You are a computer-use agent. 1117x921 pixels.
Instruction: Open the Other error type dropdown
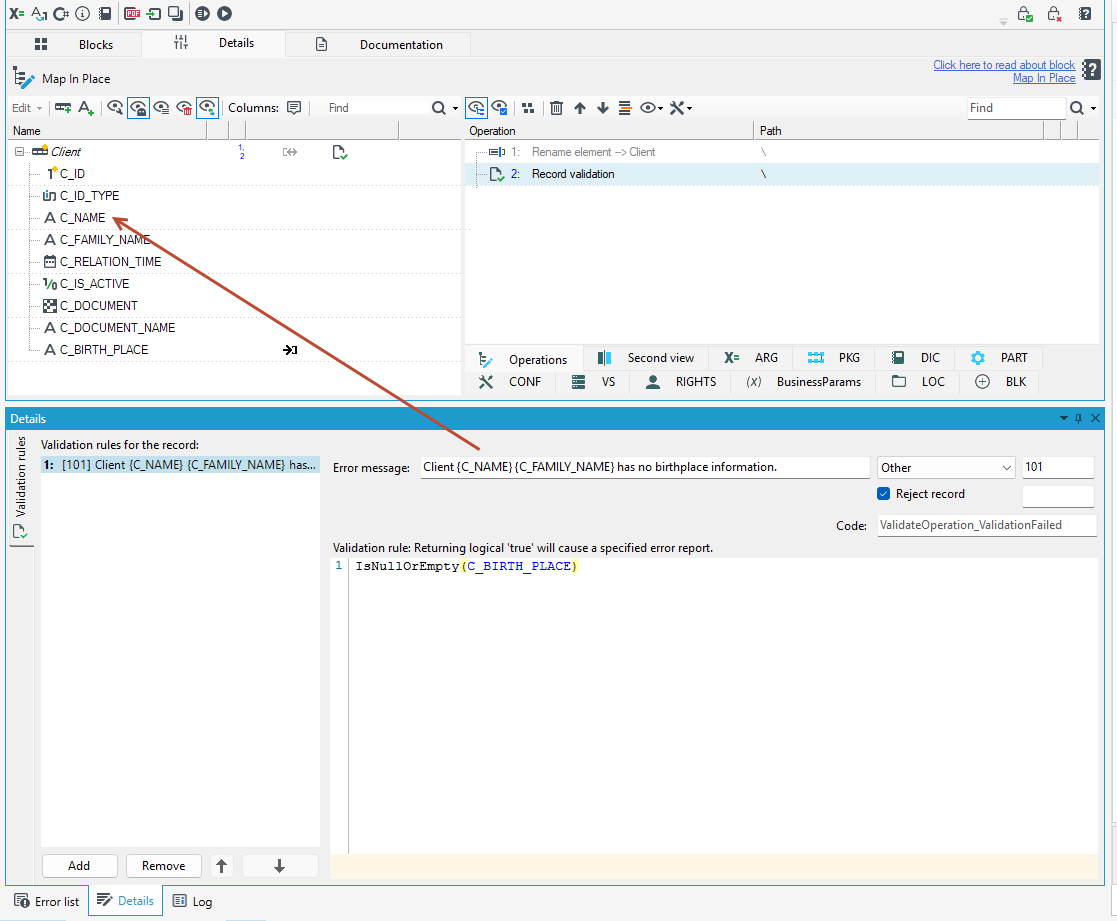[946, 467]
